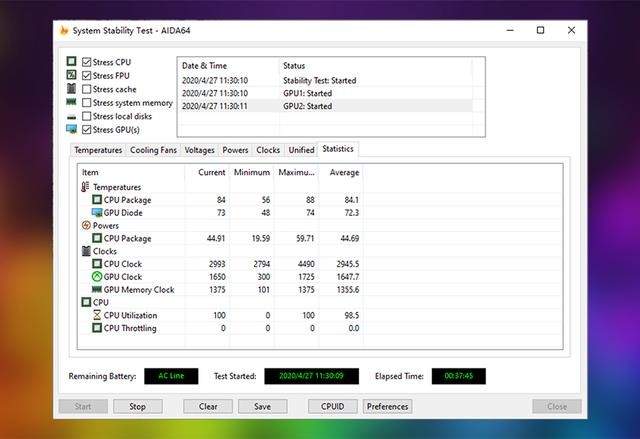Click the thermometer icon of Temperatures group

pos(85,187)
